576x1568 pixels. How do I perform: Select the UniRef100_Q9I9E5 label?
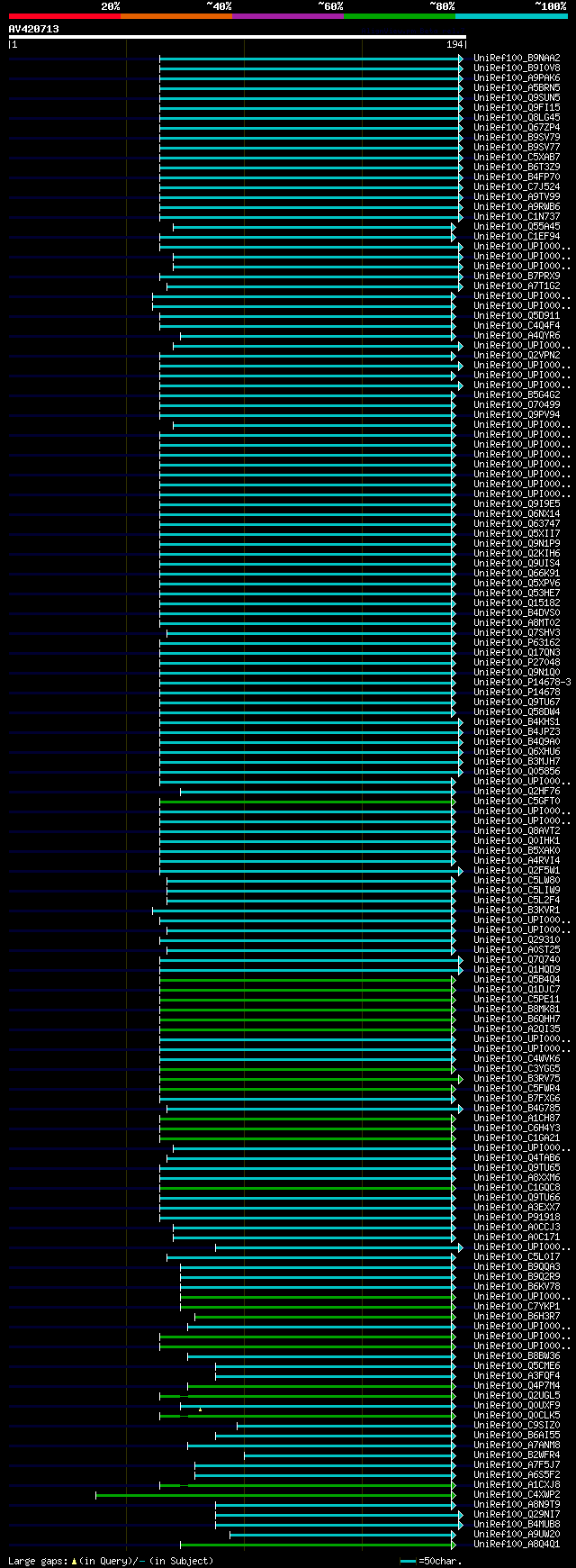[x=517, y=503]
